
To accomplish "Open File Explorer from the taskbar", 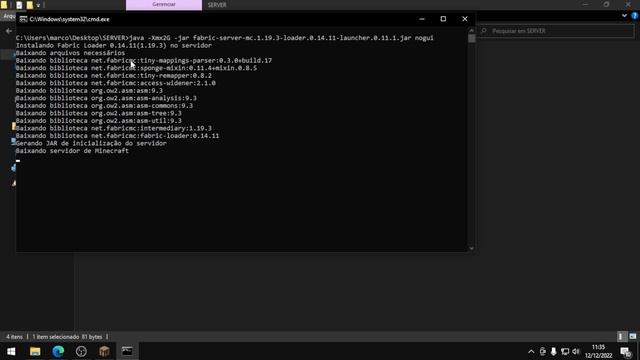I will click(x=35, y=351).
